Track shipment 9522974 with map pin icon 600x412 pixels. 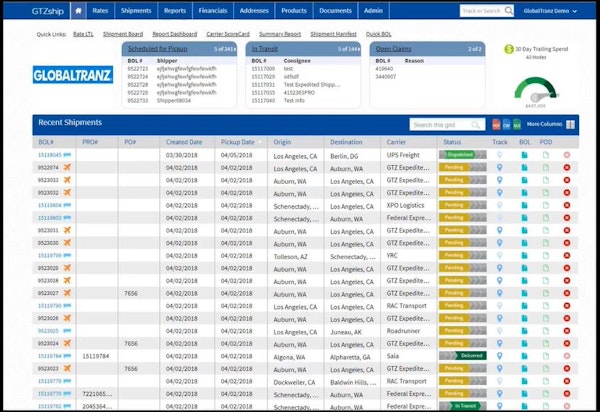click(x=499, y=167)
